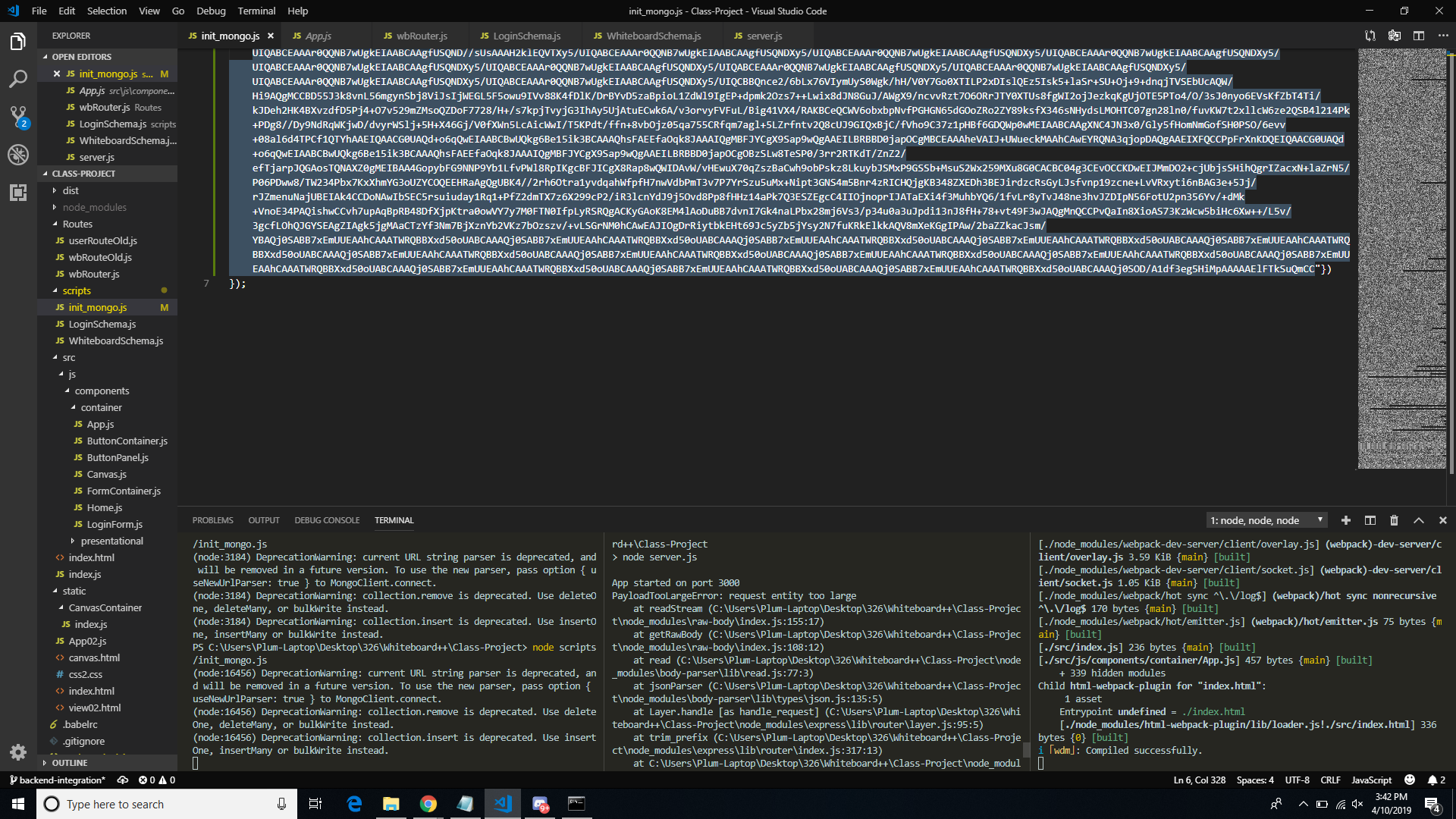Open the Debug view icon
The width and height of the screenshot is (1456, 819).
(x=18, y=155)
